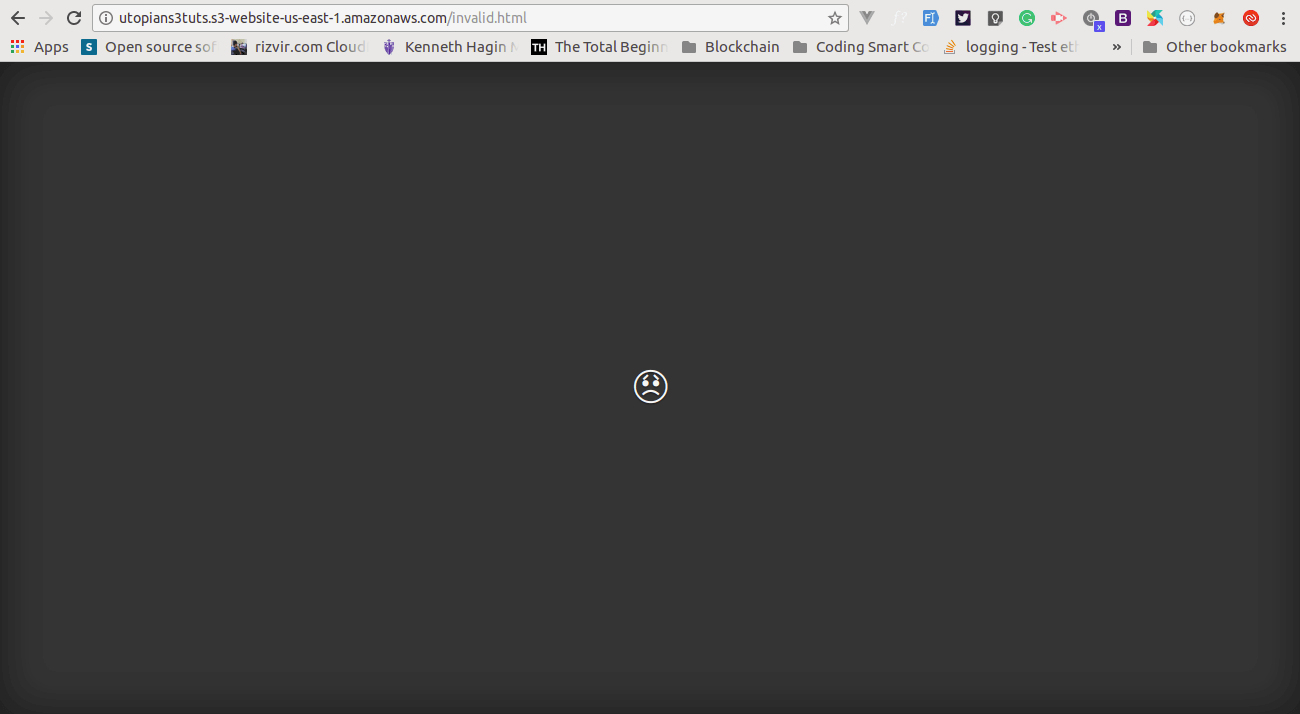Go back to the previous page

tap(18, 18)
